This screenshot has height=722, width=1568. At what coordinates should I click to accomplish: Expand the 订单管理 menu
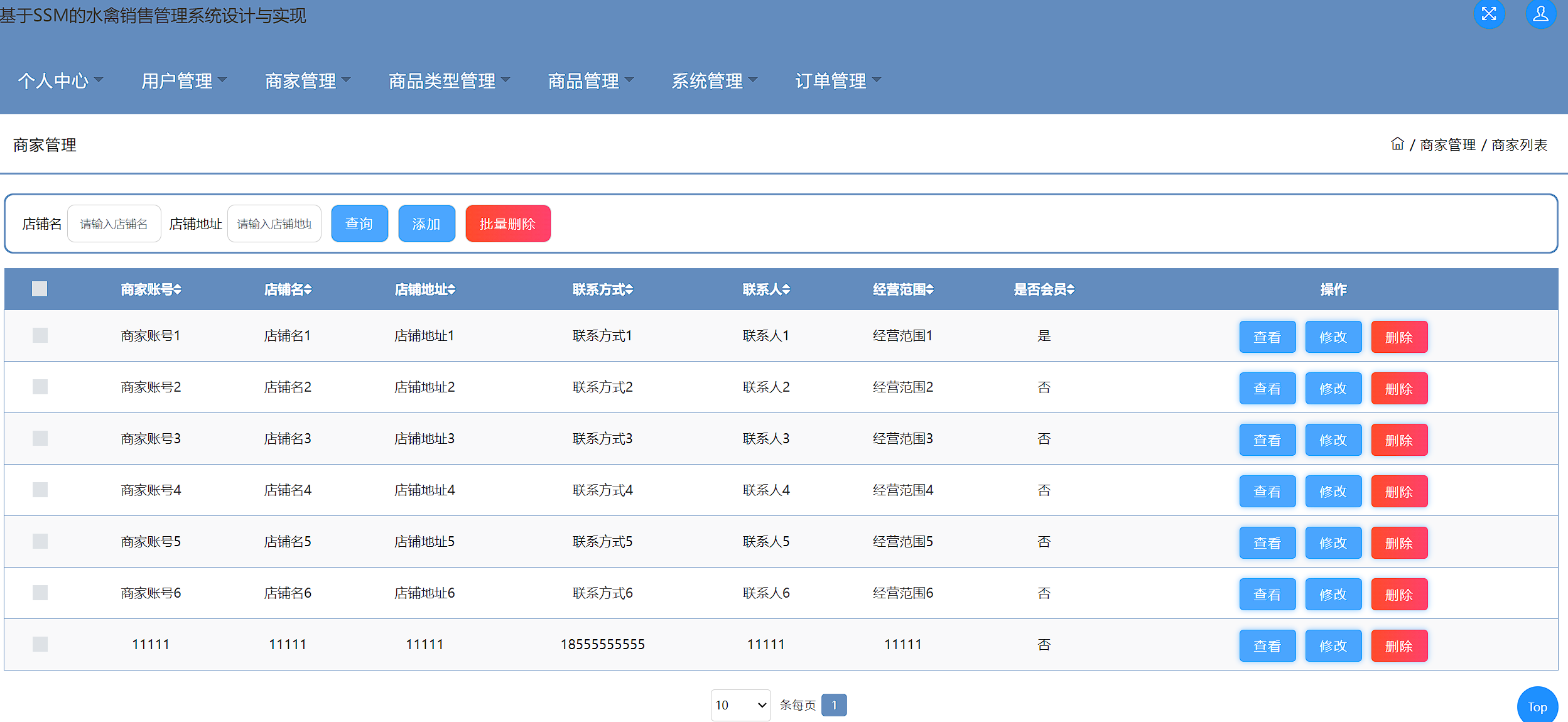838,81
